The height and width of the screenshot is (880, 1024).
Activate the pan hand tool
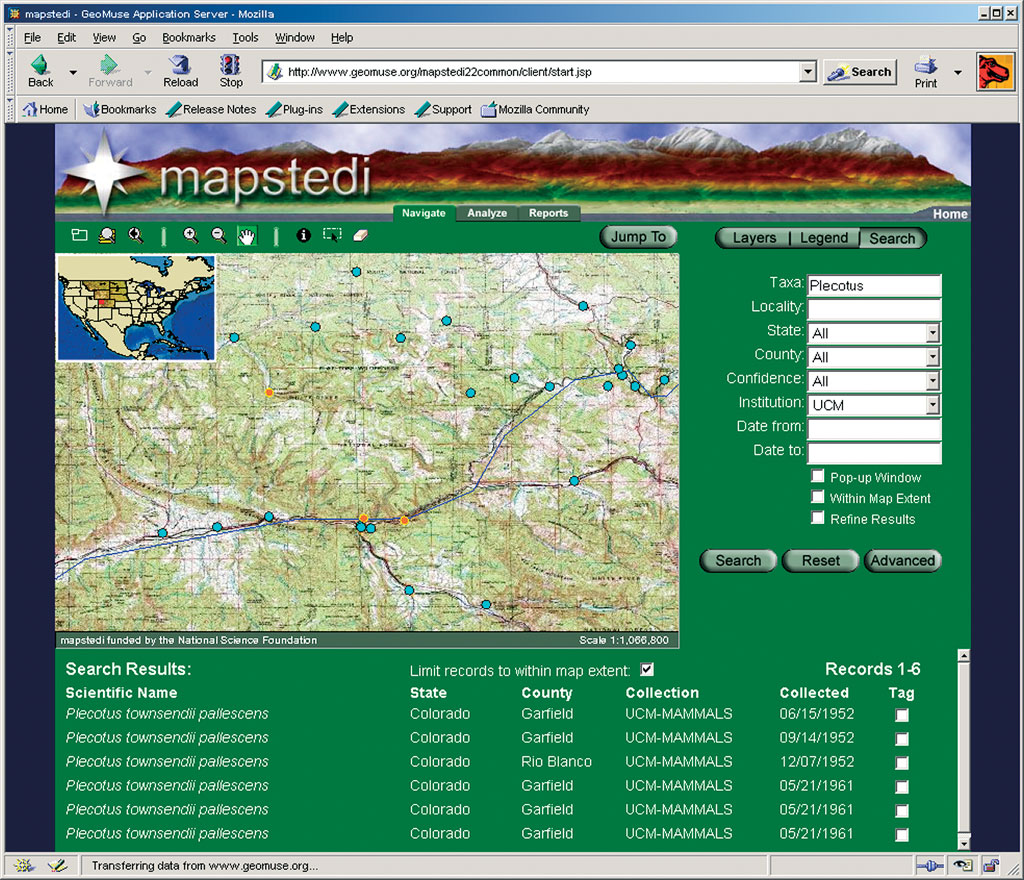tap(246, 236)
